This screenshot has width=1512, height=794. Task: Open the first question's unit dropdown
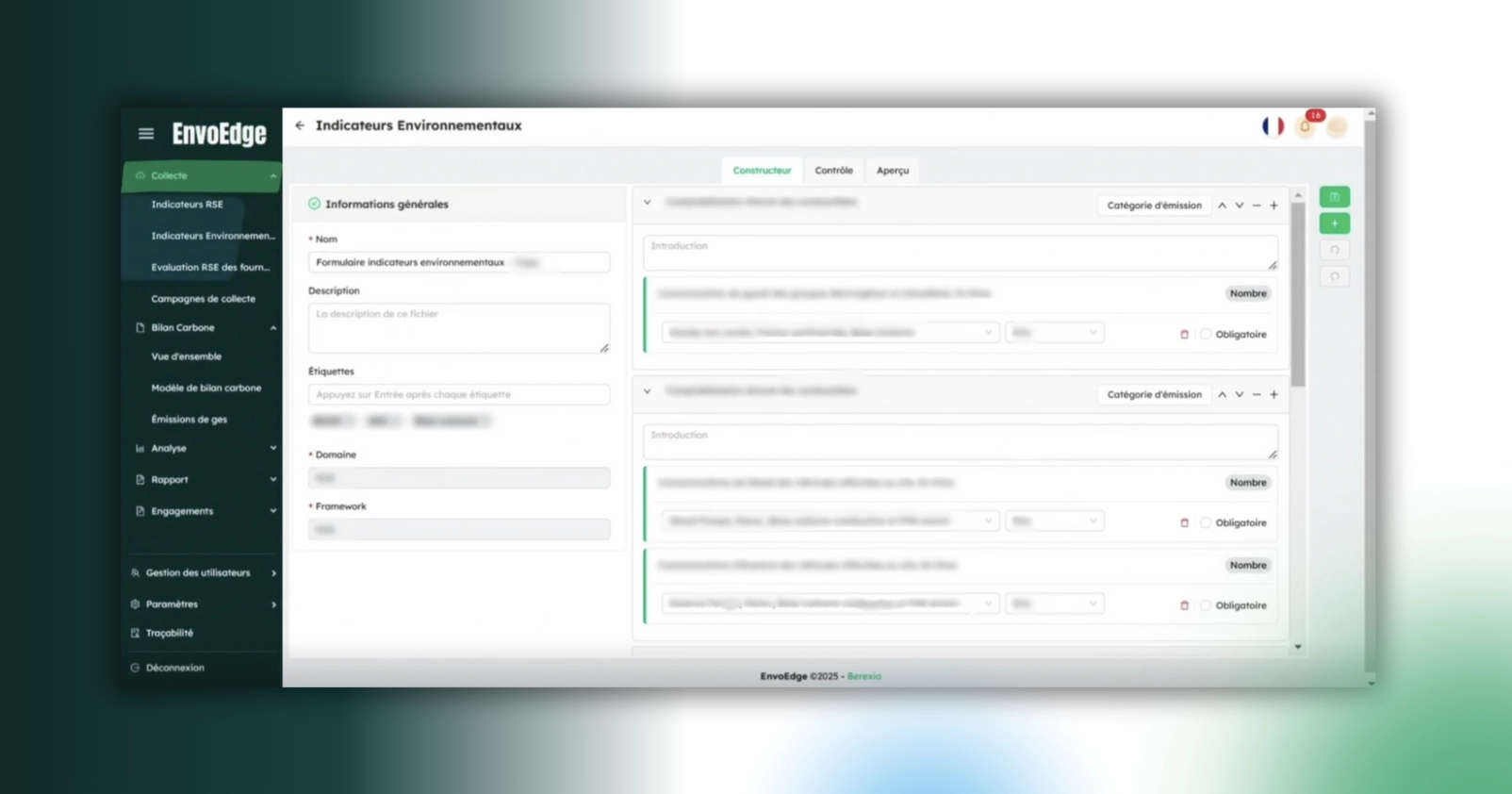tap(1055, 333)
